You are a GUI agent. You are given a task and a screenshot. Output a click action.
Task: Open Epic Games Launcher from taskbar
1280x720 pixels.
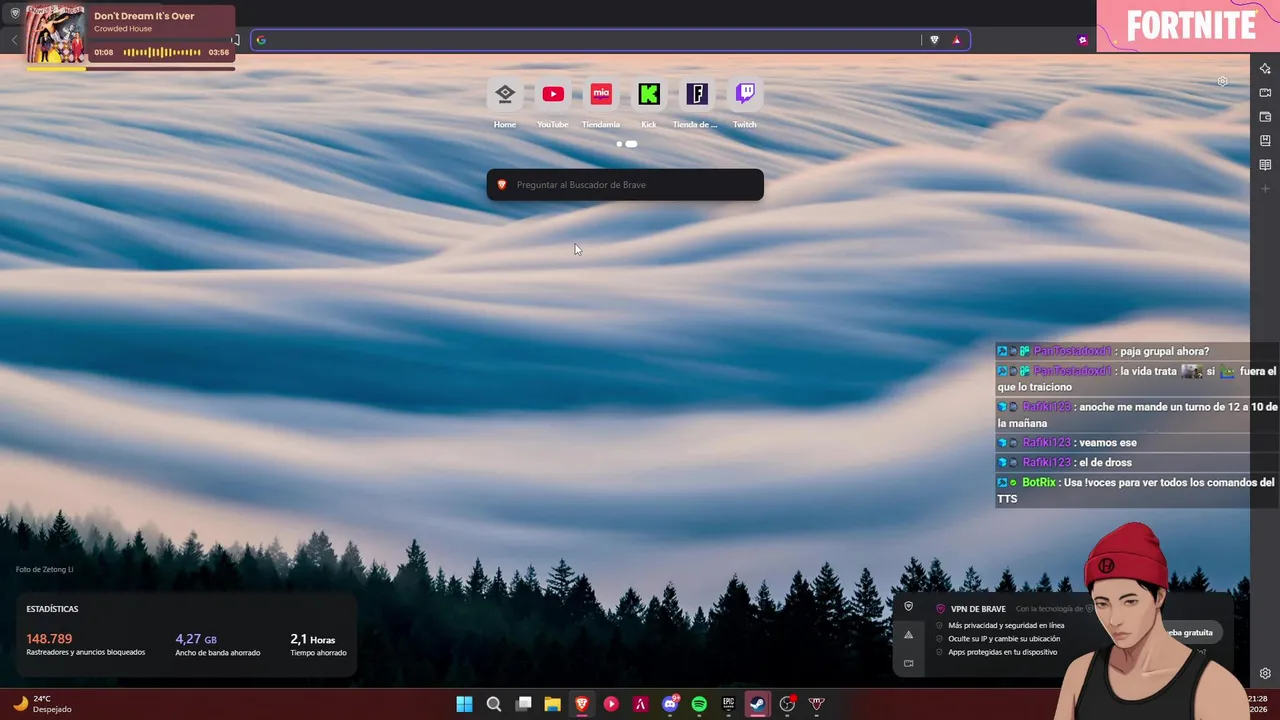[x=729, y=704]
